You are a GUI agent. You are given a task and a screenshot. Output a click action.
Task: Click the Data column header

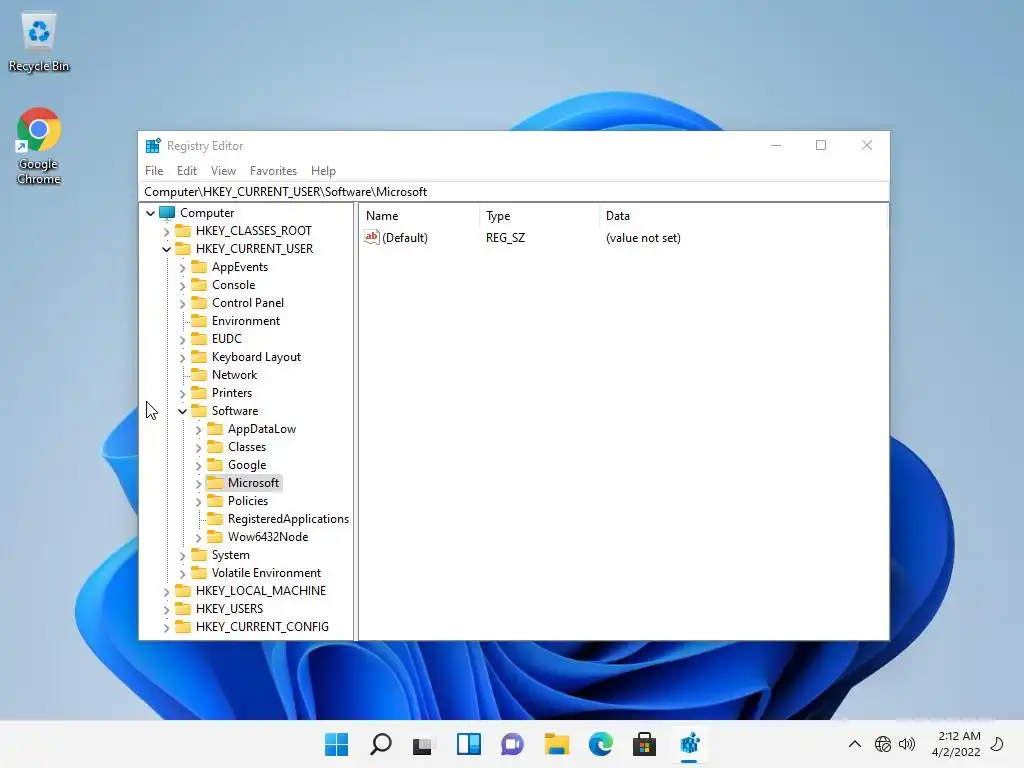(x=743, y=216)
